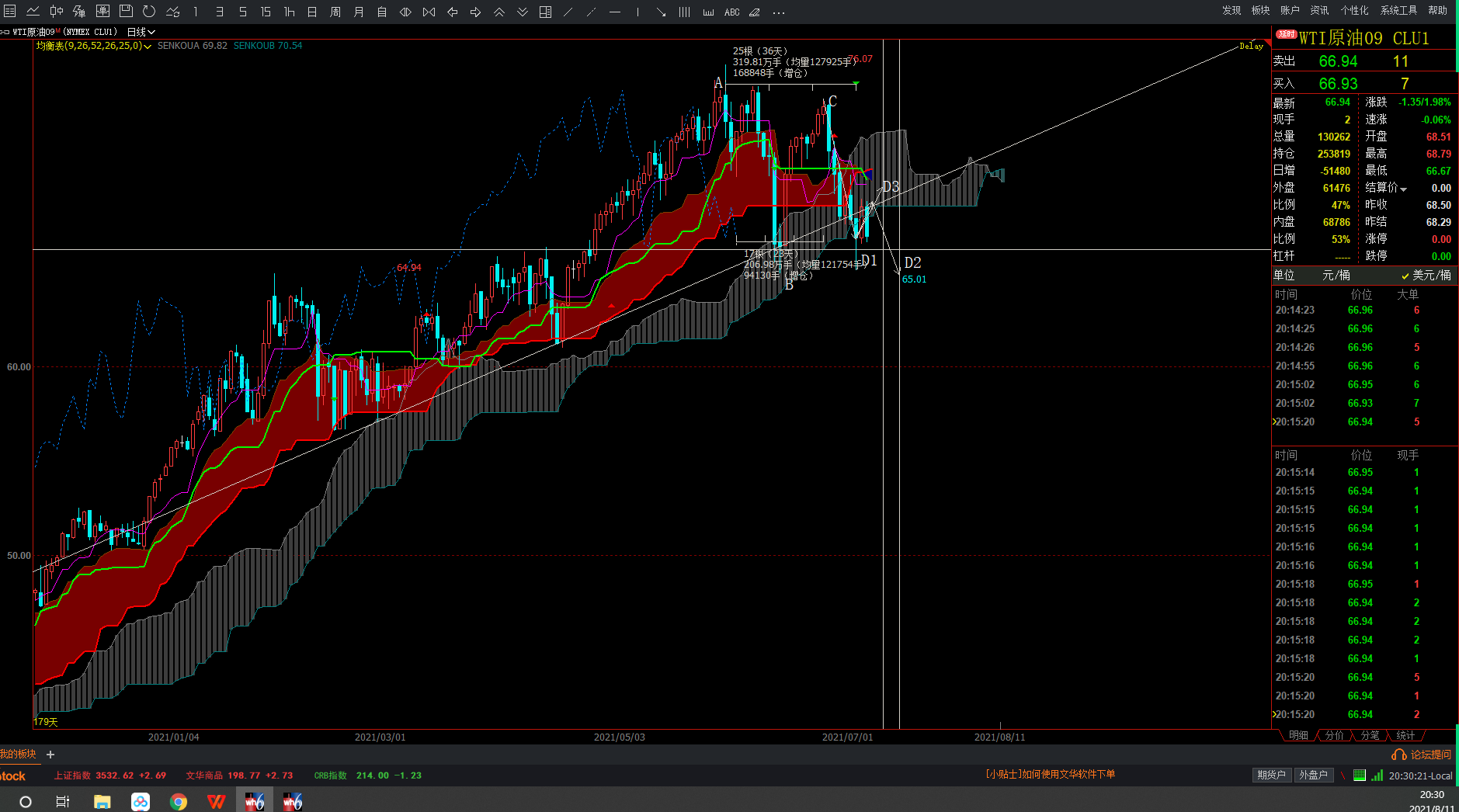Open the 板块 menu

coord(1260,11)
